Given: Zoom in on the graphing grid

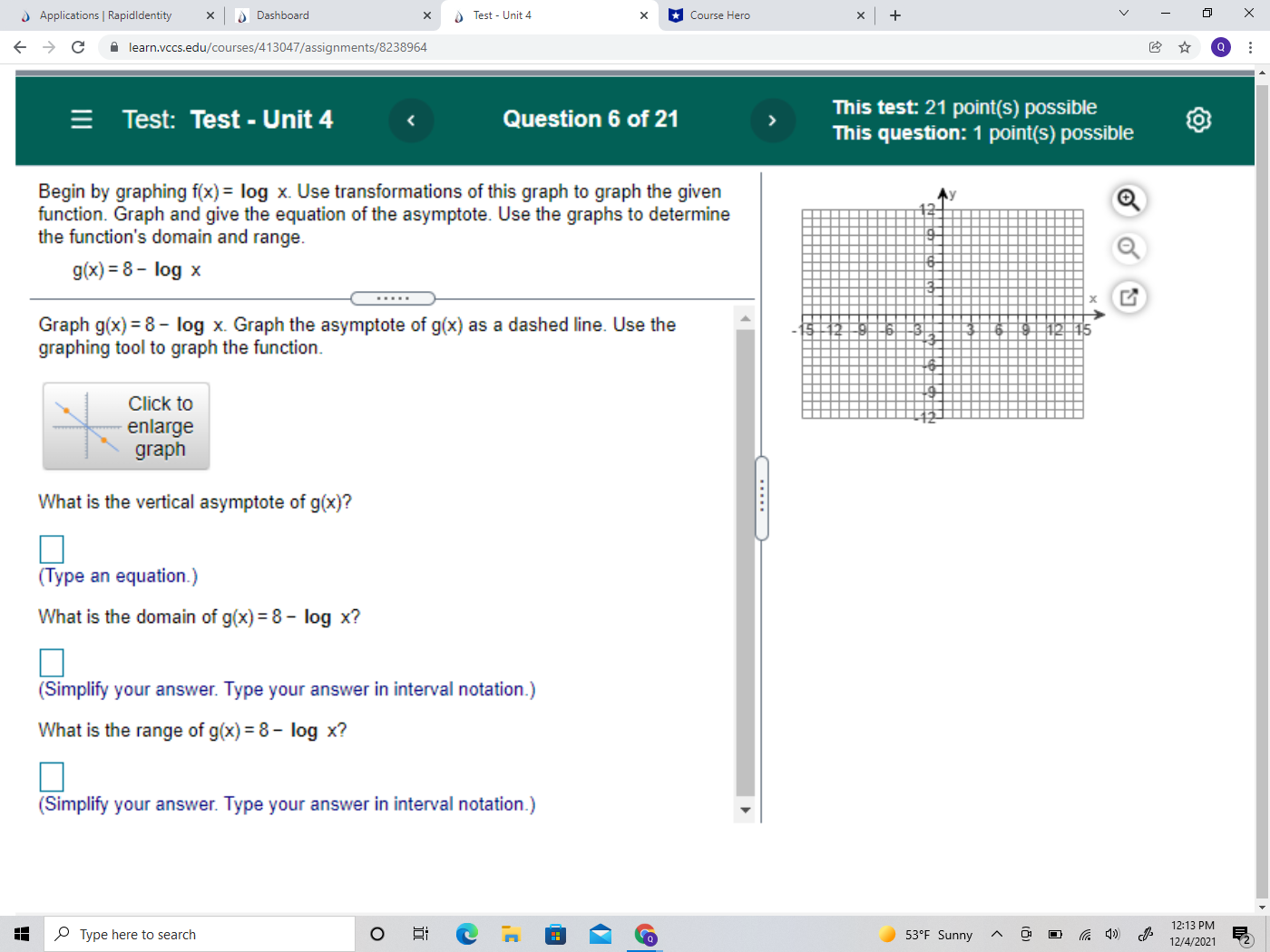Looking at the screenshot, I should click(1128, 199).
